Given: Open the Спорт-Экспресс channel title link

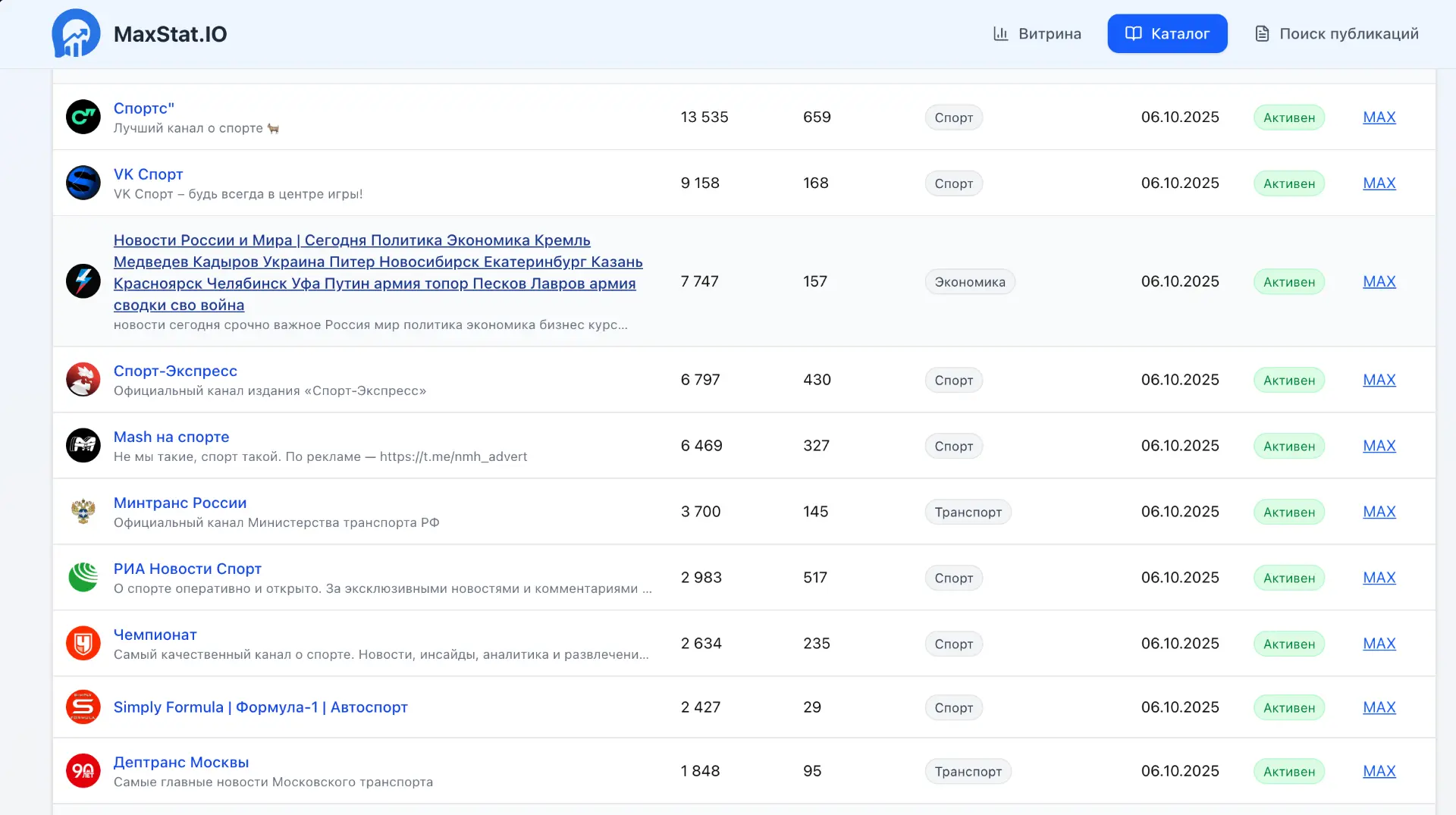Looking at the screenshot, I should tap(175, 371).
